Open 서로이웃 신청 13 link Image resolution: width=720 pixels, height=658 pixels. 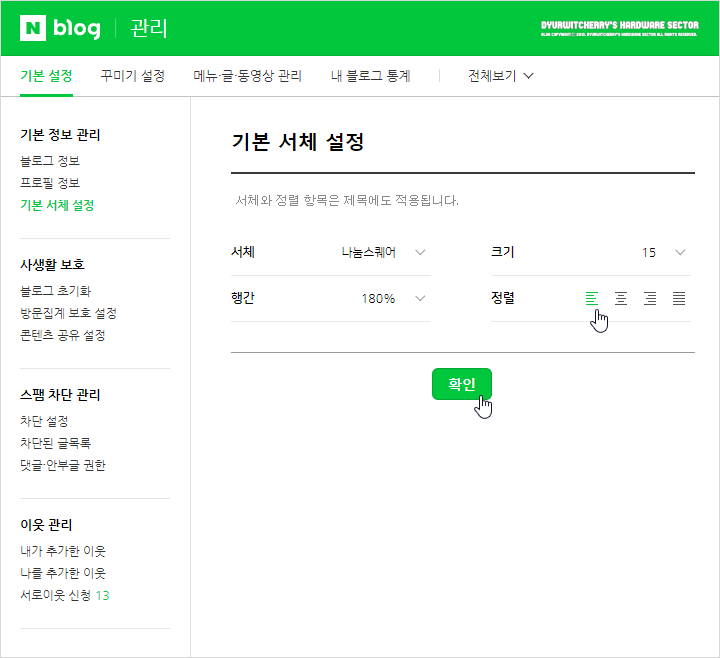coord(65,596)
